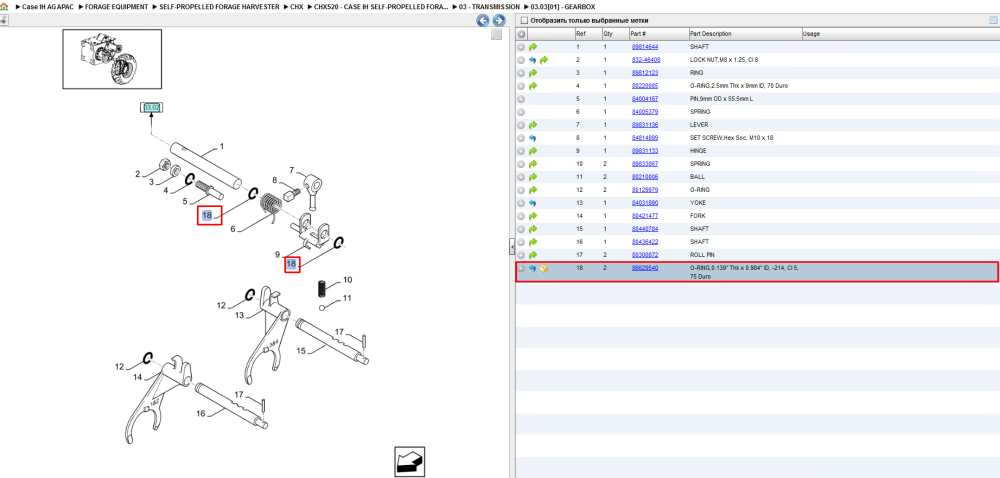This screenshot has width=1000, height=478.
Task: Toggle selection circle for SHAFT ref 1
Action: tap(521, 47)
